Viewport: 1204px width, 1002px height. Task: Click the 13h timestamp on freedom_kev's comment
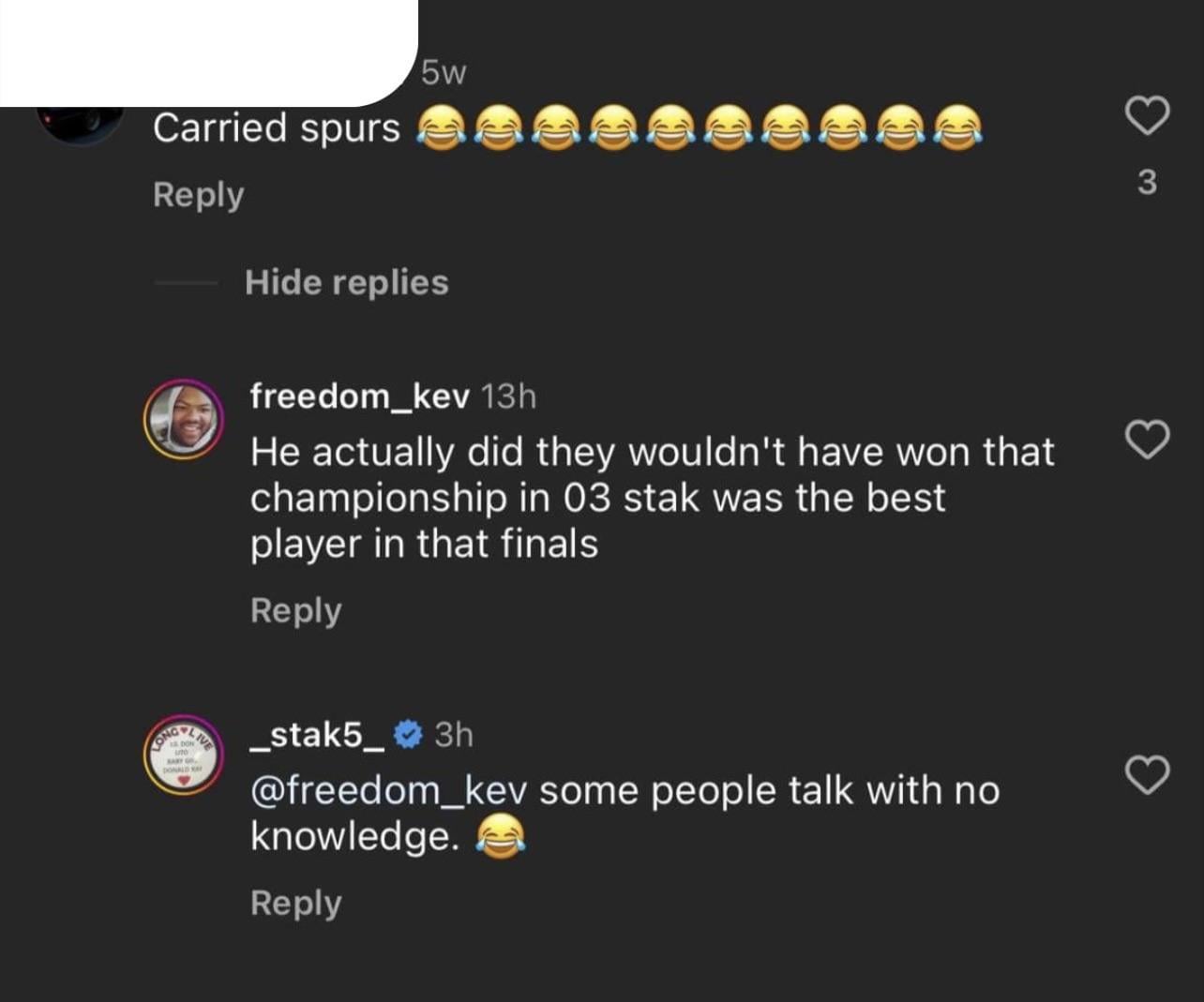(508, 396)
